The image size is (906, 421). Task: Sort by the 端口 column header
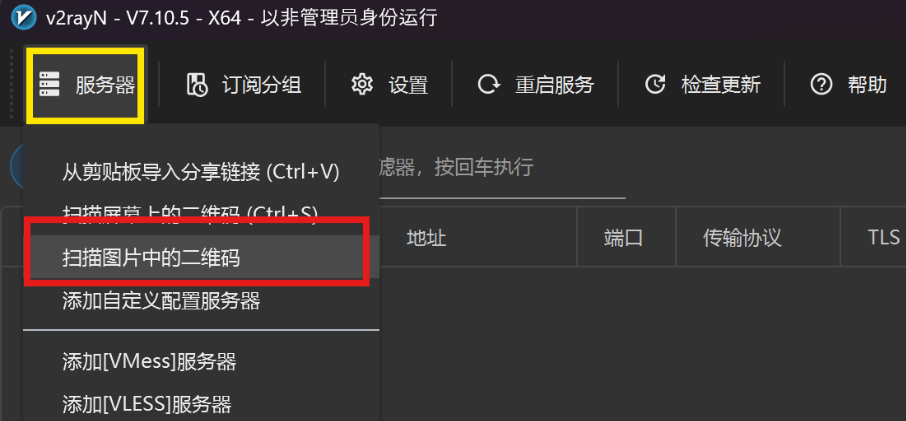pyautogui.click(x=626, y=237)
